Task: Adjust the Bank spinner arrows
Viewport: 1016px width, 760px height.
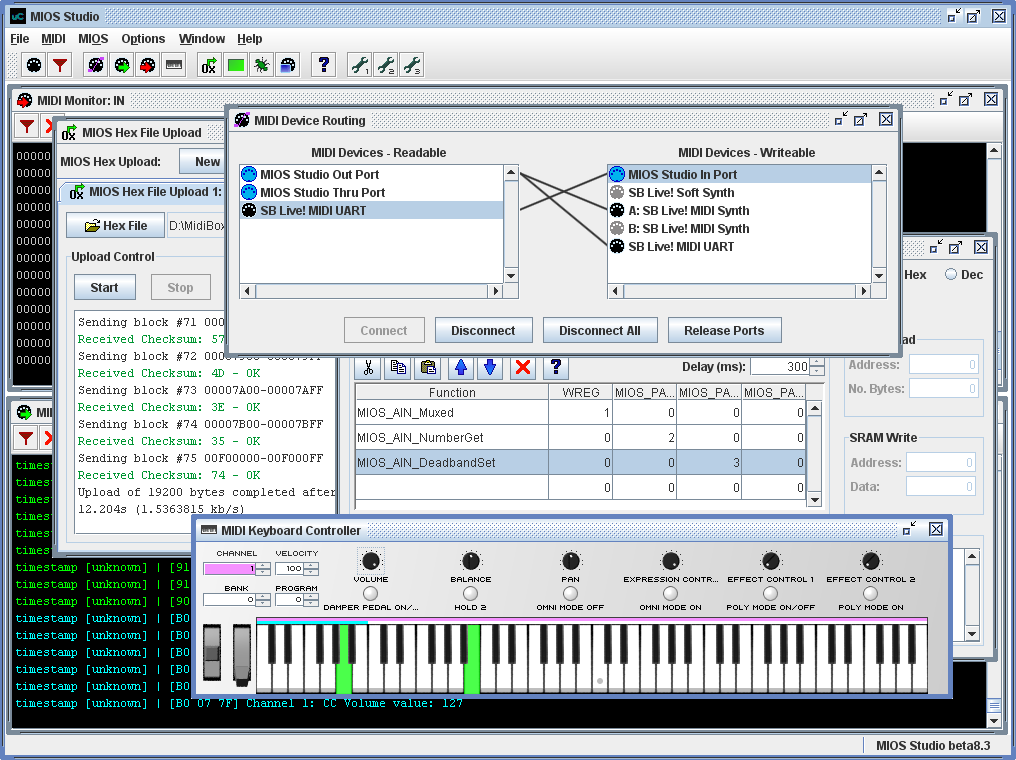Action: [x=262, y=600]
